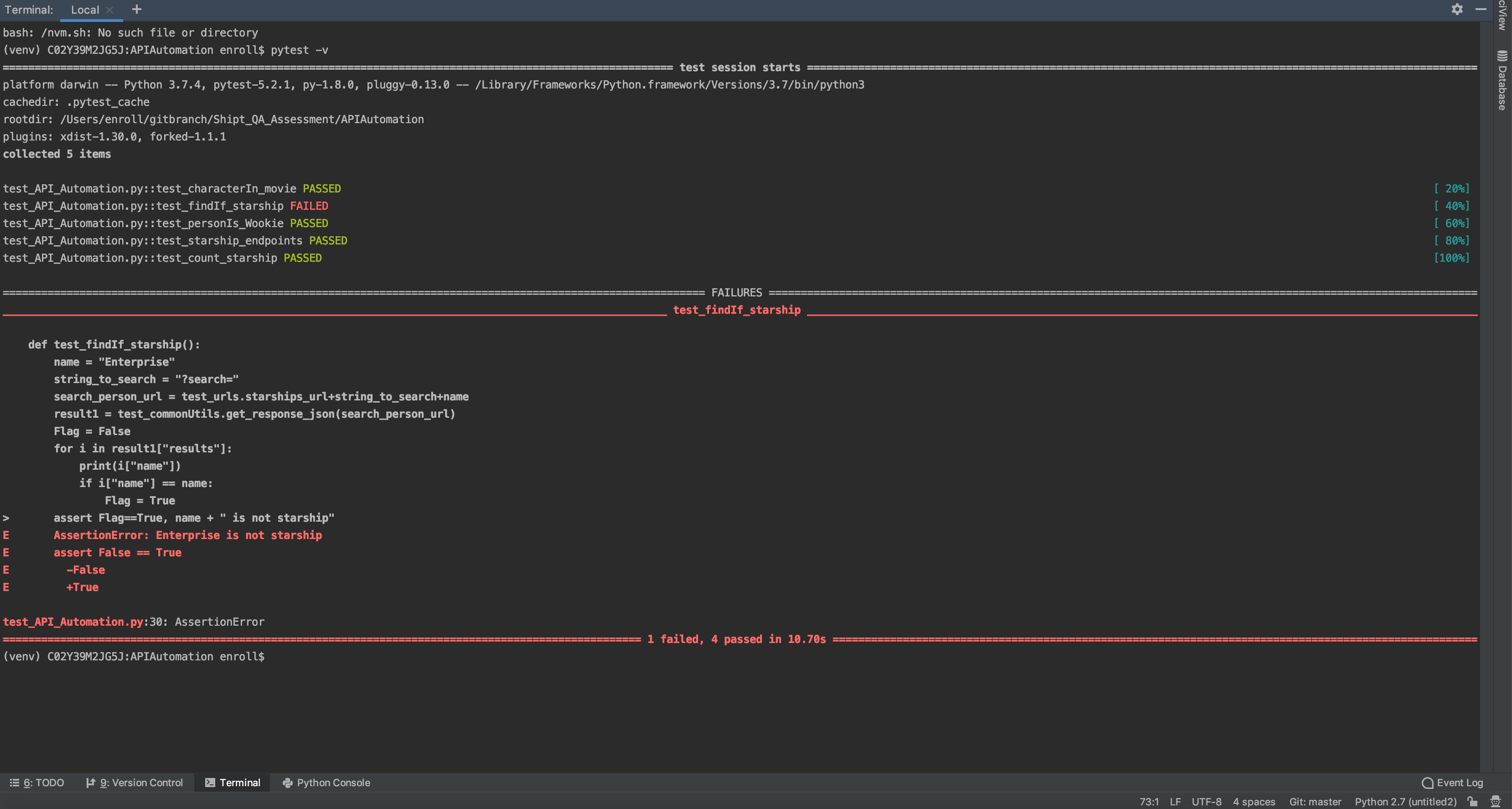1512x809 pixels.
Task: Click the terminal vertical scrollbar track
Action: tap(1485, 397)
